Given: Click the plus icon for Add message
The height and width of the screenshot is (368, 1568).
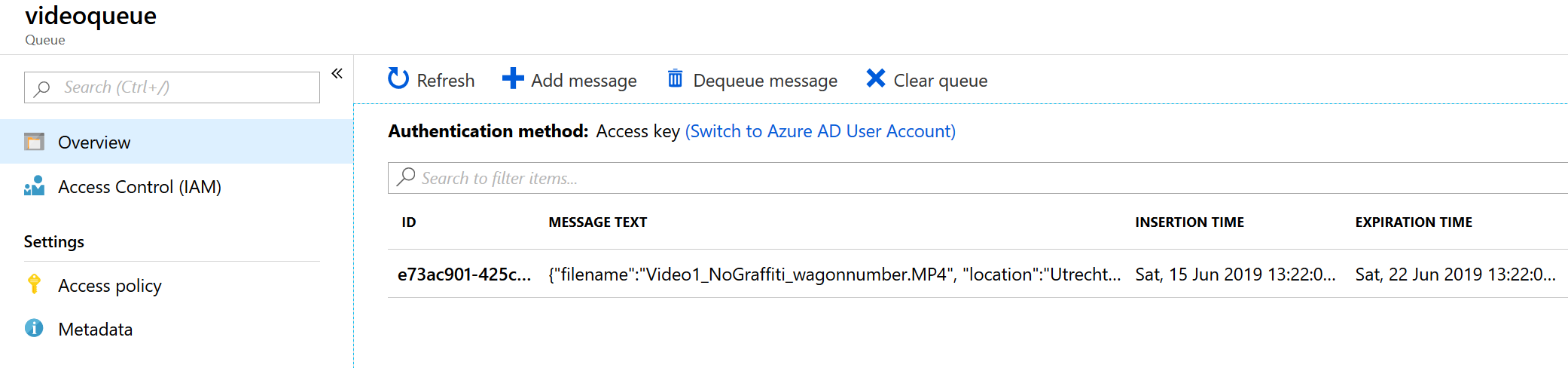Looking at the screenshot, I should click(513, 78).
